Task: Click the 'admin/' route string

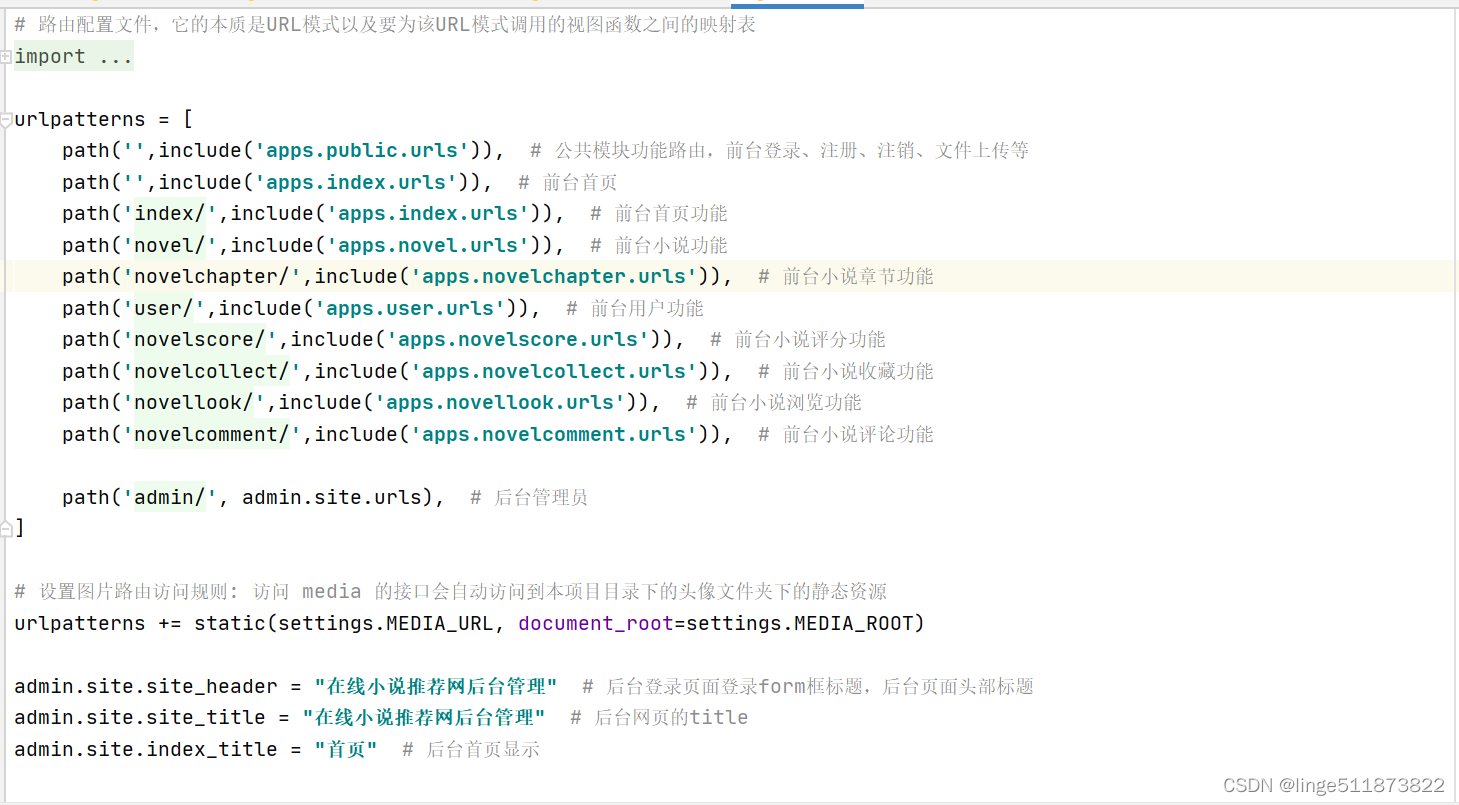Action: (170, 497)
